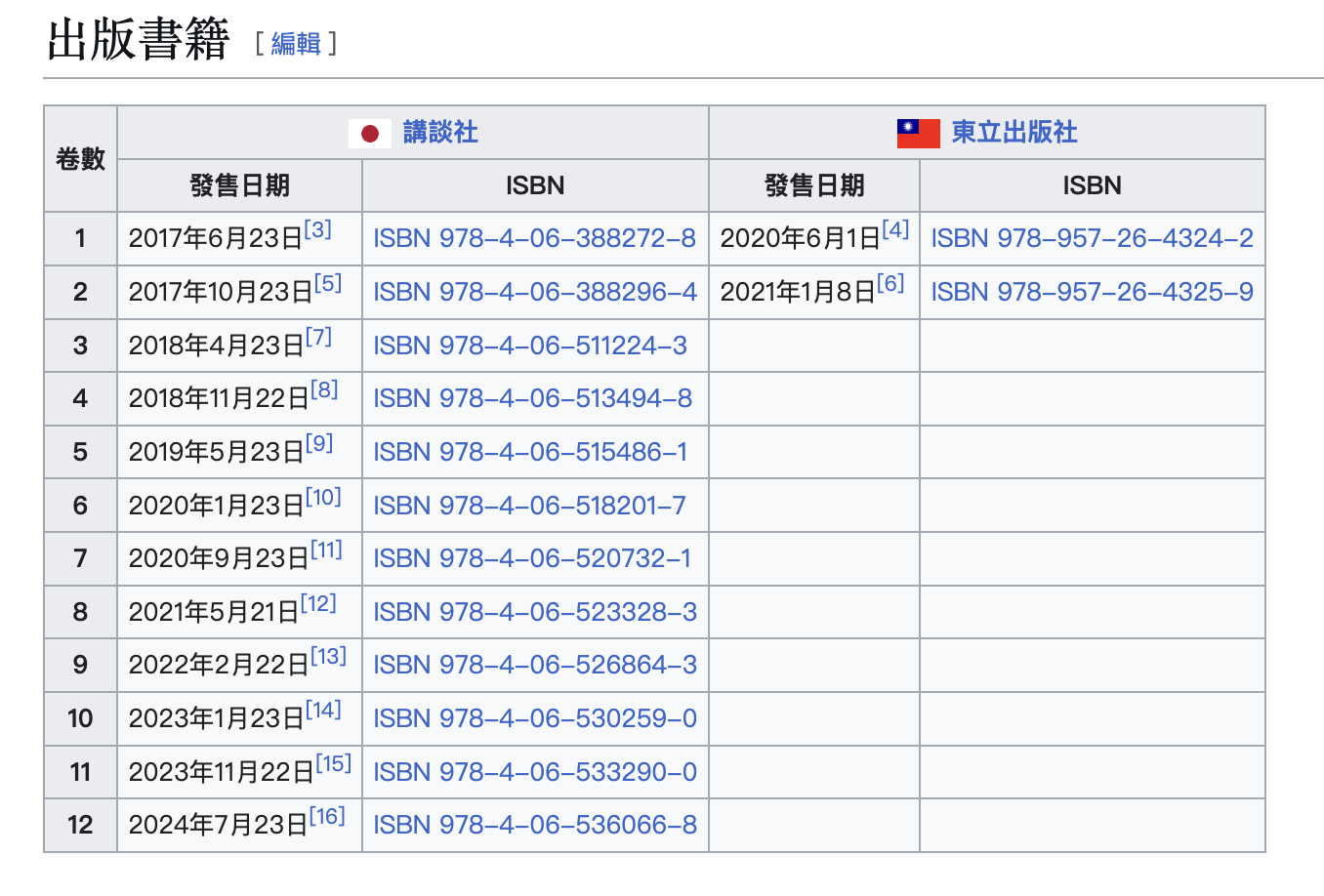This screenshot has width=1324, height=896.
Task: Select the date 2021年5月21日
Action: coord(214,613)
